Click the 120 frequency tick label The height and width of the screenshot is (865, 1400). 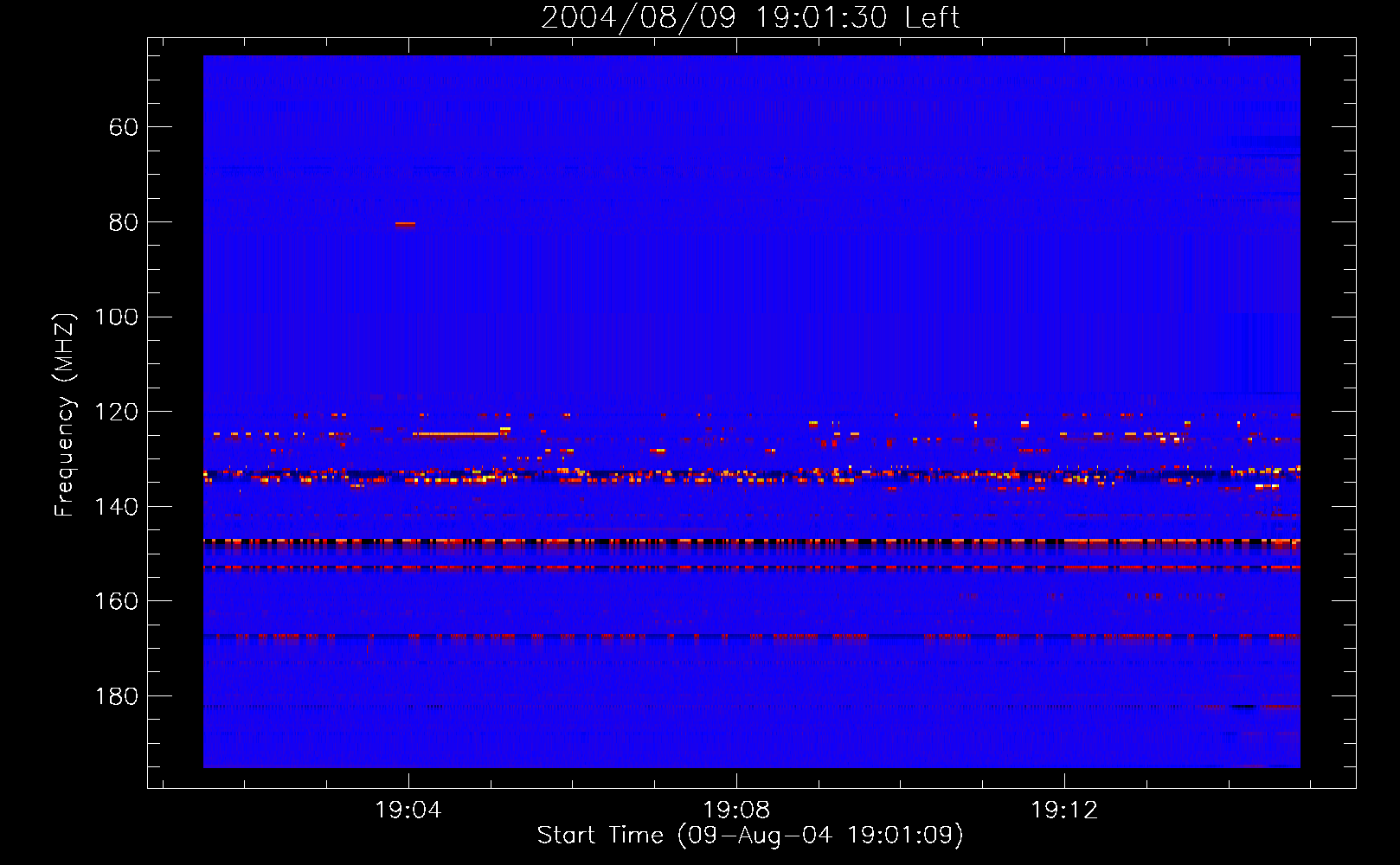pos(116,412)
